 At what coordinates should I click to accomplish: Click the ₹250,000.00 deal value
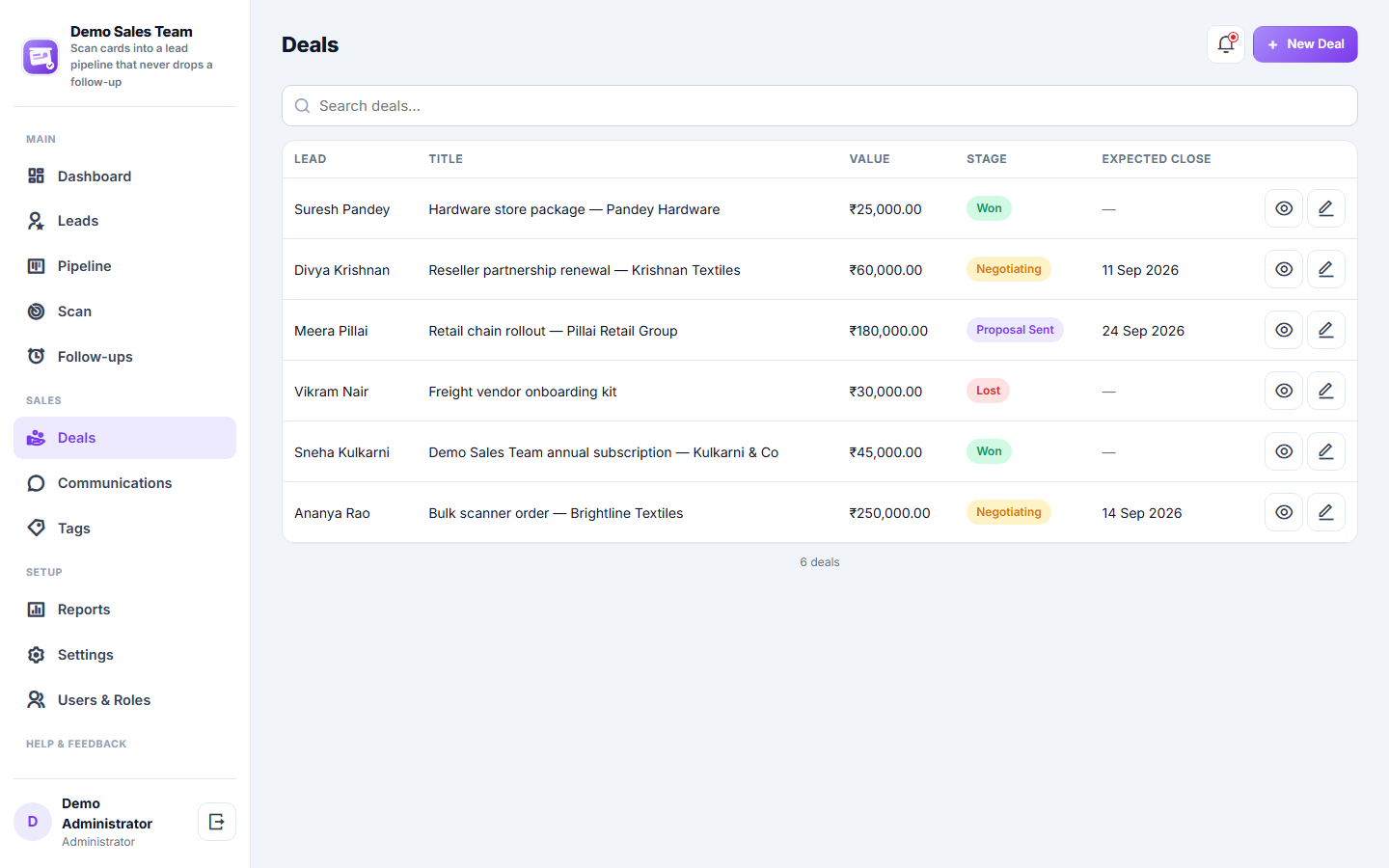click(889, 513)
